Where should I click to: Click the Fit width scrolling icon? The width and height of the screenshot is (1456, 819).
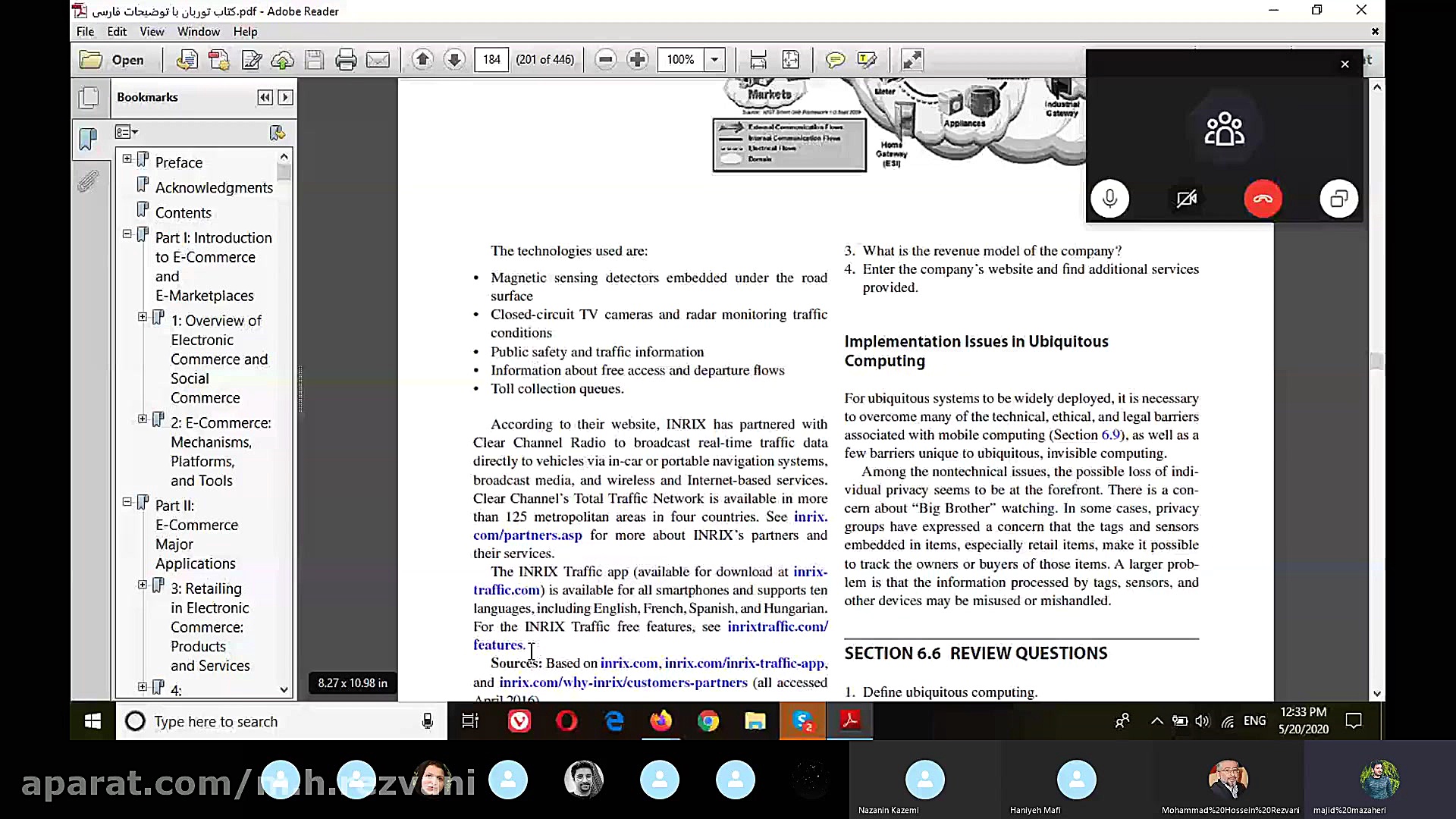[758, 60]
